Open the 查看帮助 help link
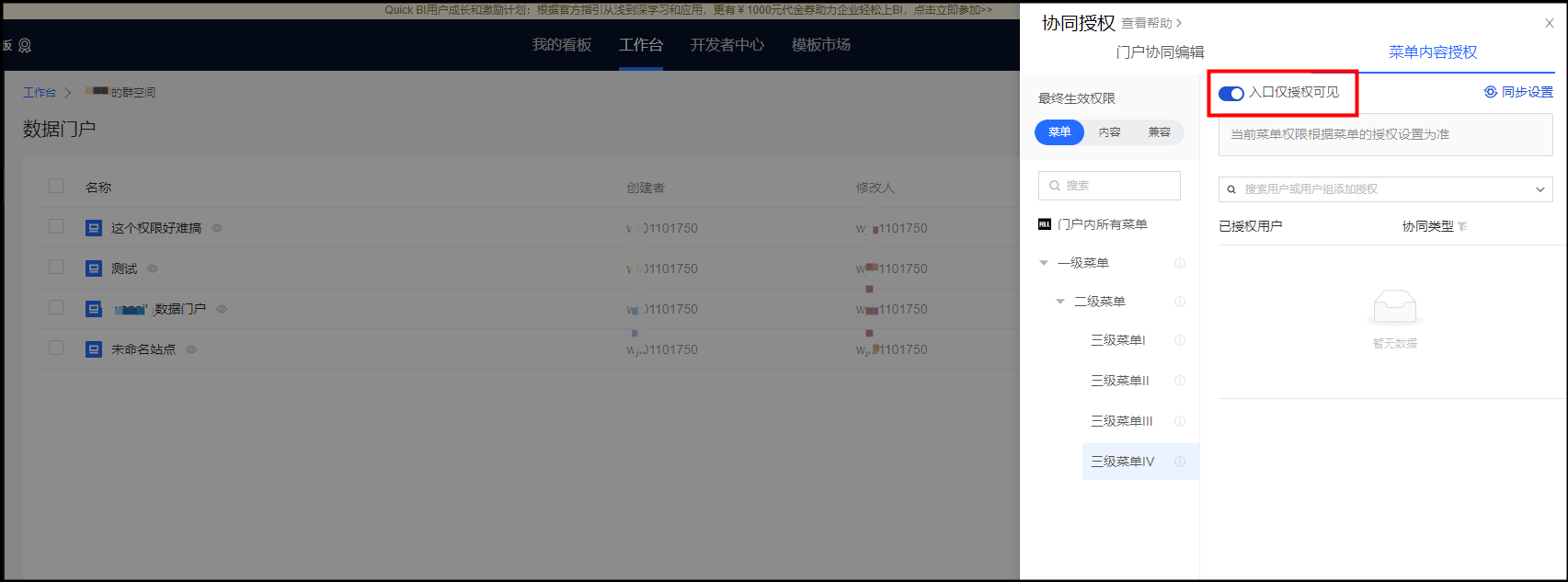1568x582 pixels. coord(1150,23)
